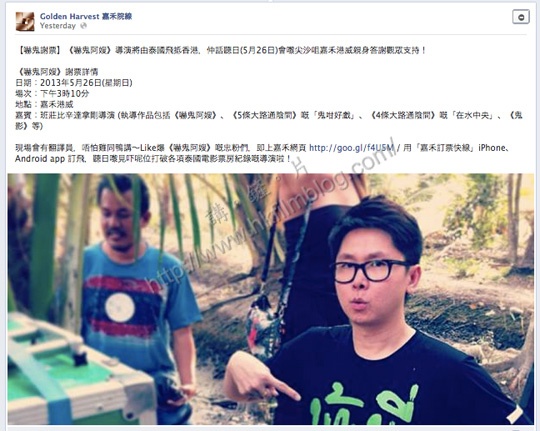Click the white circle emblem on blue shirt
This screenshot has width=540, height=431.
click(120, 307)
